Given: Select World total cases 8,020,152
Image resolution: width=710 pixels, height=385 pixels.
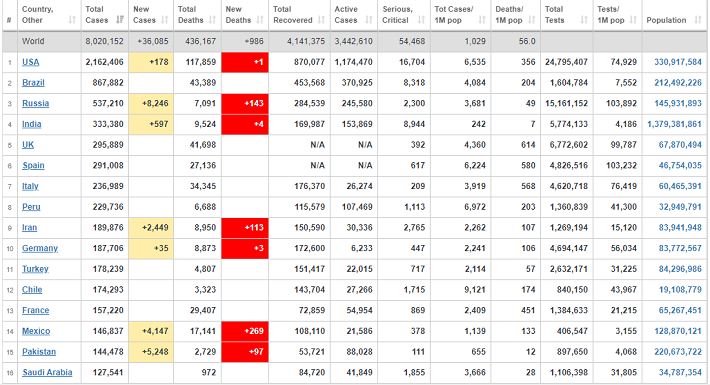Looking at the screenshot, I should click(104, 41).
